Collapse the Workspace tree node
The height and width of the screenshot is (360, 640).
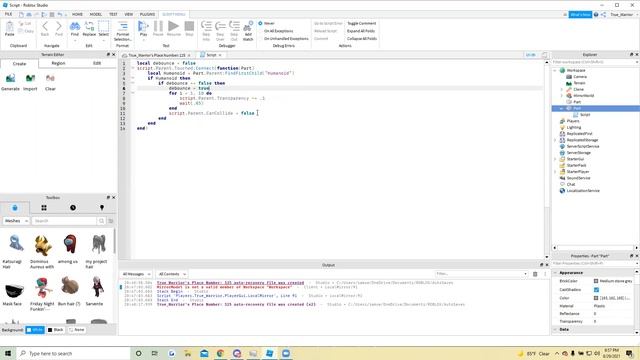tap(555, 70)
